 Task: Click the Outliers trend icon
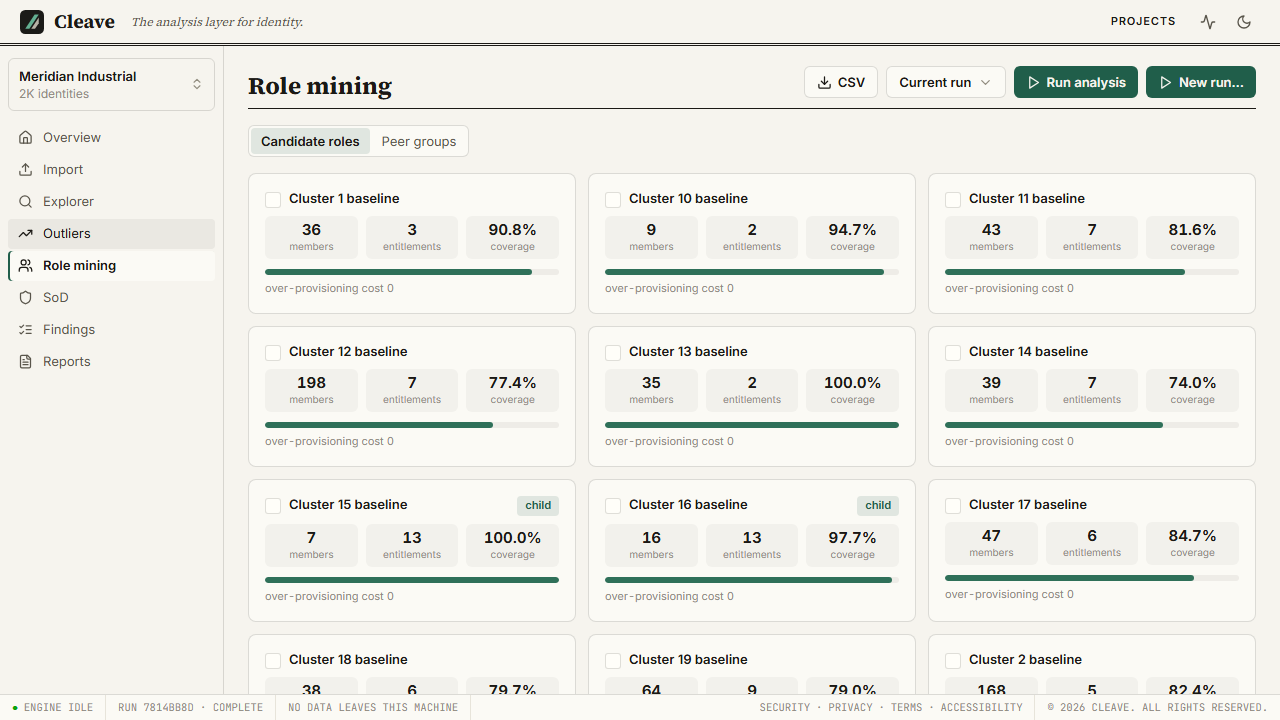[x=26, y=234]
